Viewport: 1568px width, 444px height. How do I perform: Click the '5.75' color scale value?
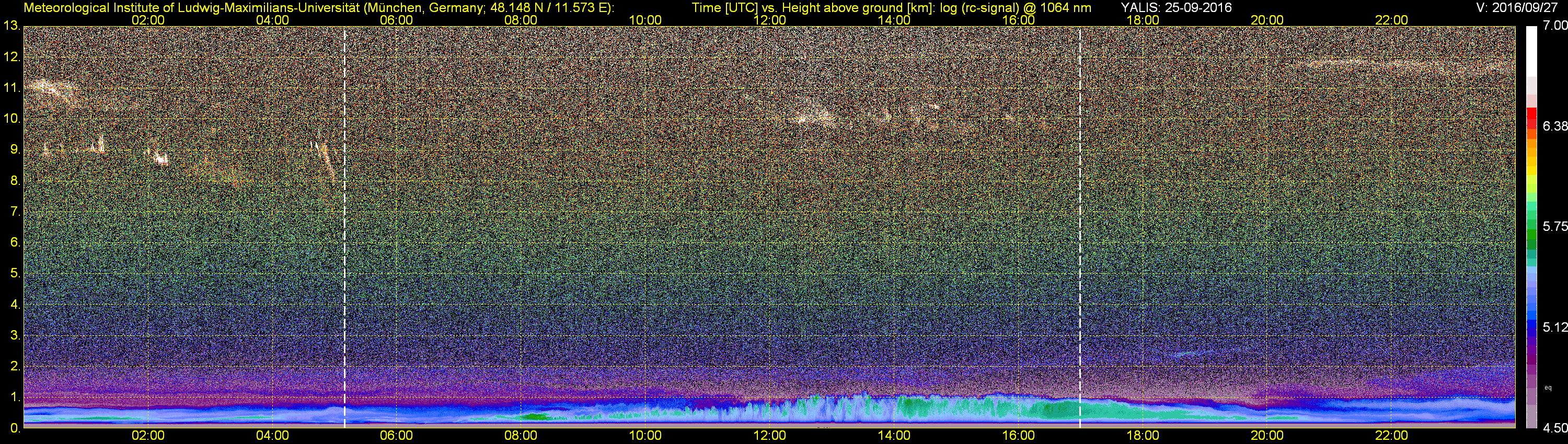click(1555, 226)
